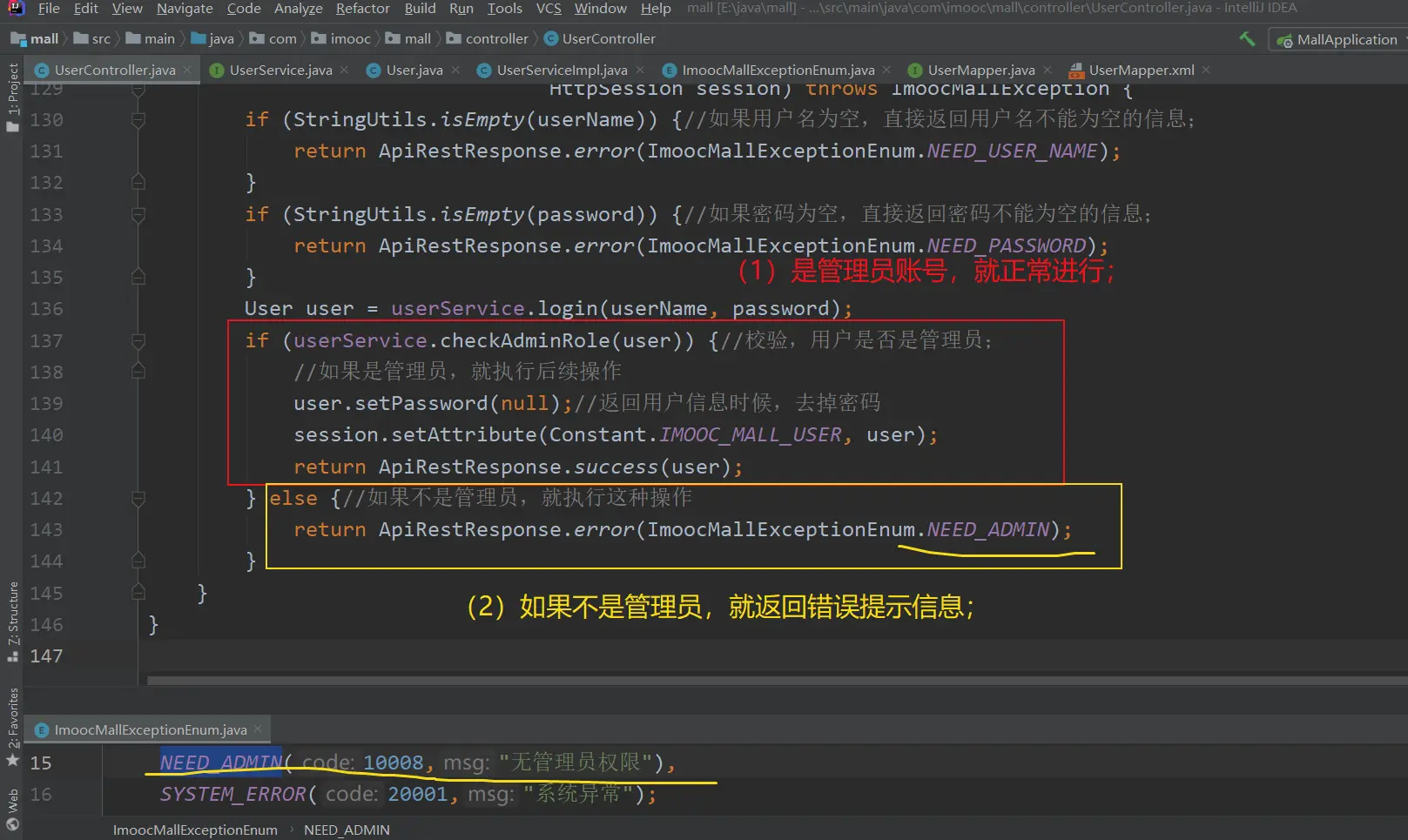Click the controller folder in the navigation bar

tap(496, 39)
